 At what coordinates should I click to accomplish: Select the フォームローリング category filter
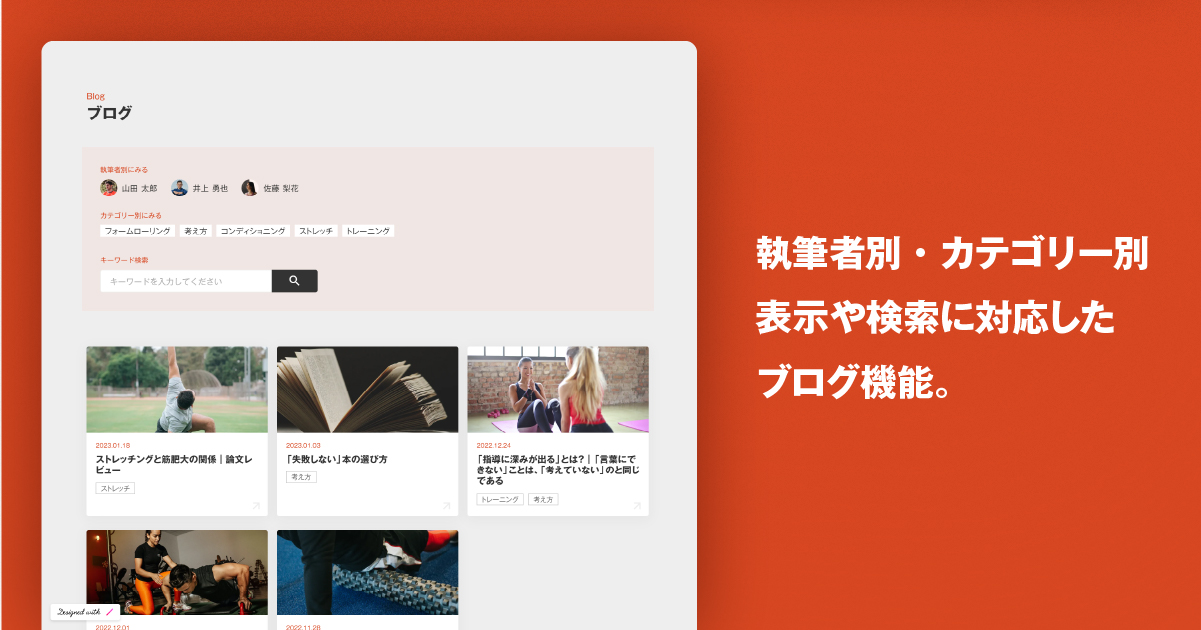point(138,231)
